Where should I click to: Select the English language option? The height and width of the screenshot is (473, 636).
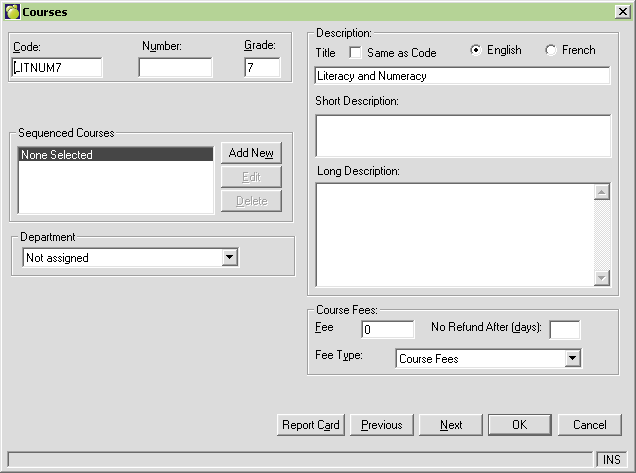476,51
